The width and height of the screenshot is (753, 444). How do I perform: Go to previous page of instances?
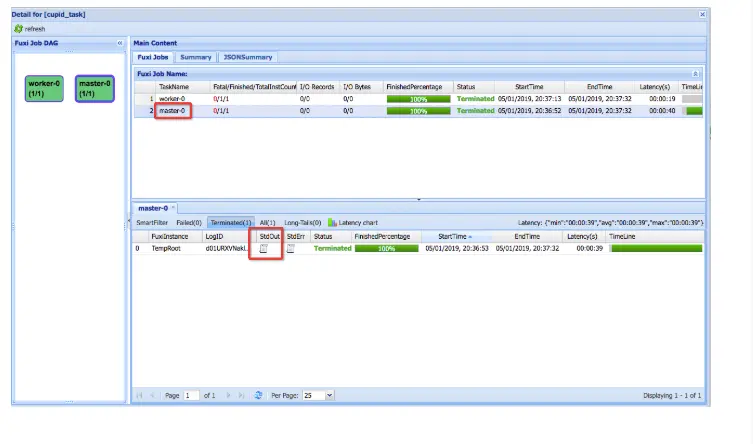coord(152,396)
